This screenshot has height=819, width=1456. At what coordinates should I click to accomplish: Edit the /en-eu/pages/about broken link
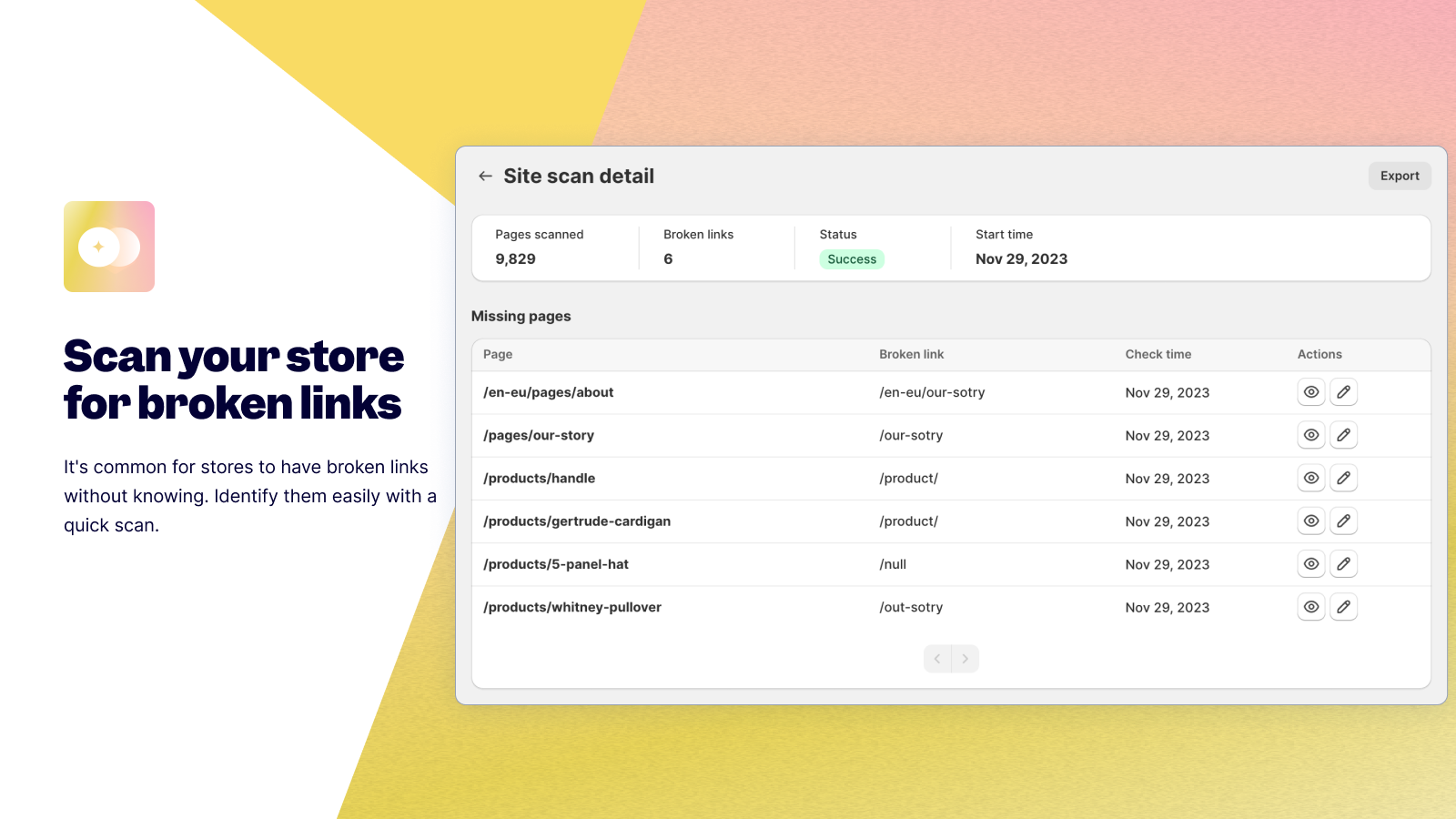(x=1343, y=392)
